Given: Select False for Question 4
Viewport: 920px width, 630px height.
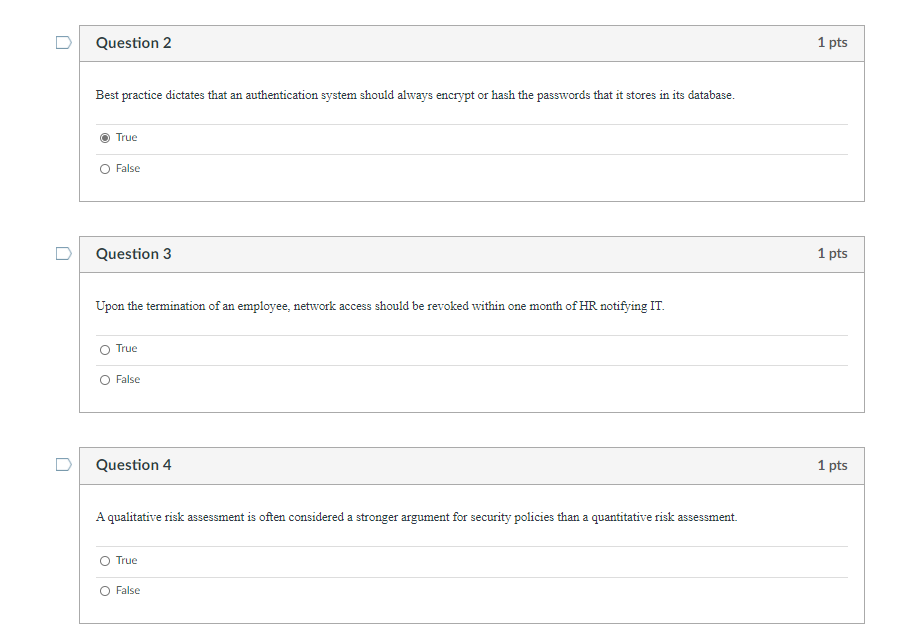Looking at the screenshot, I should (105, 590).
